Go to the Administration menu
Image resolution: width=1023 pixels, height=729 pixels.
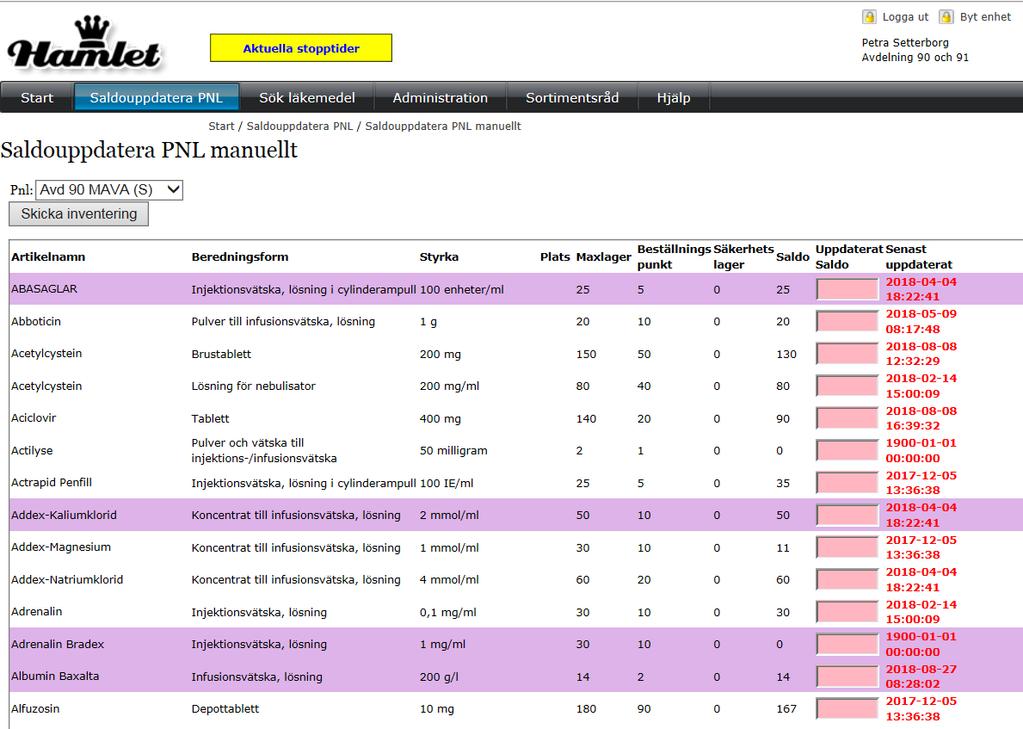coord(440,98)
